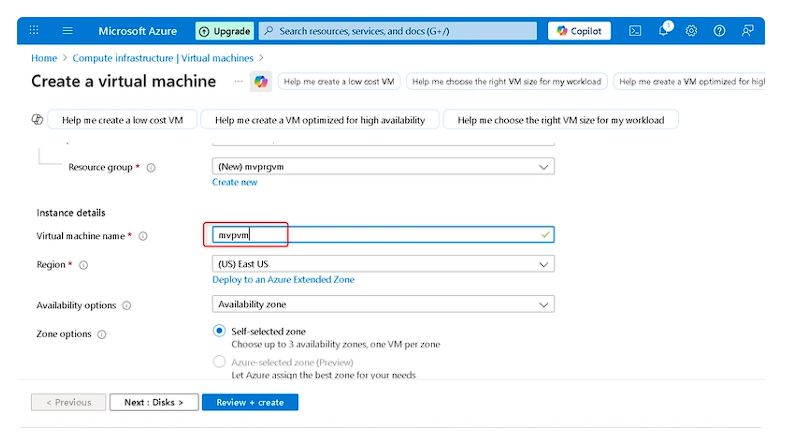
Task: Click the Virtual machine name text field
Action: pos(380,234)
